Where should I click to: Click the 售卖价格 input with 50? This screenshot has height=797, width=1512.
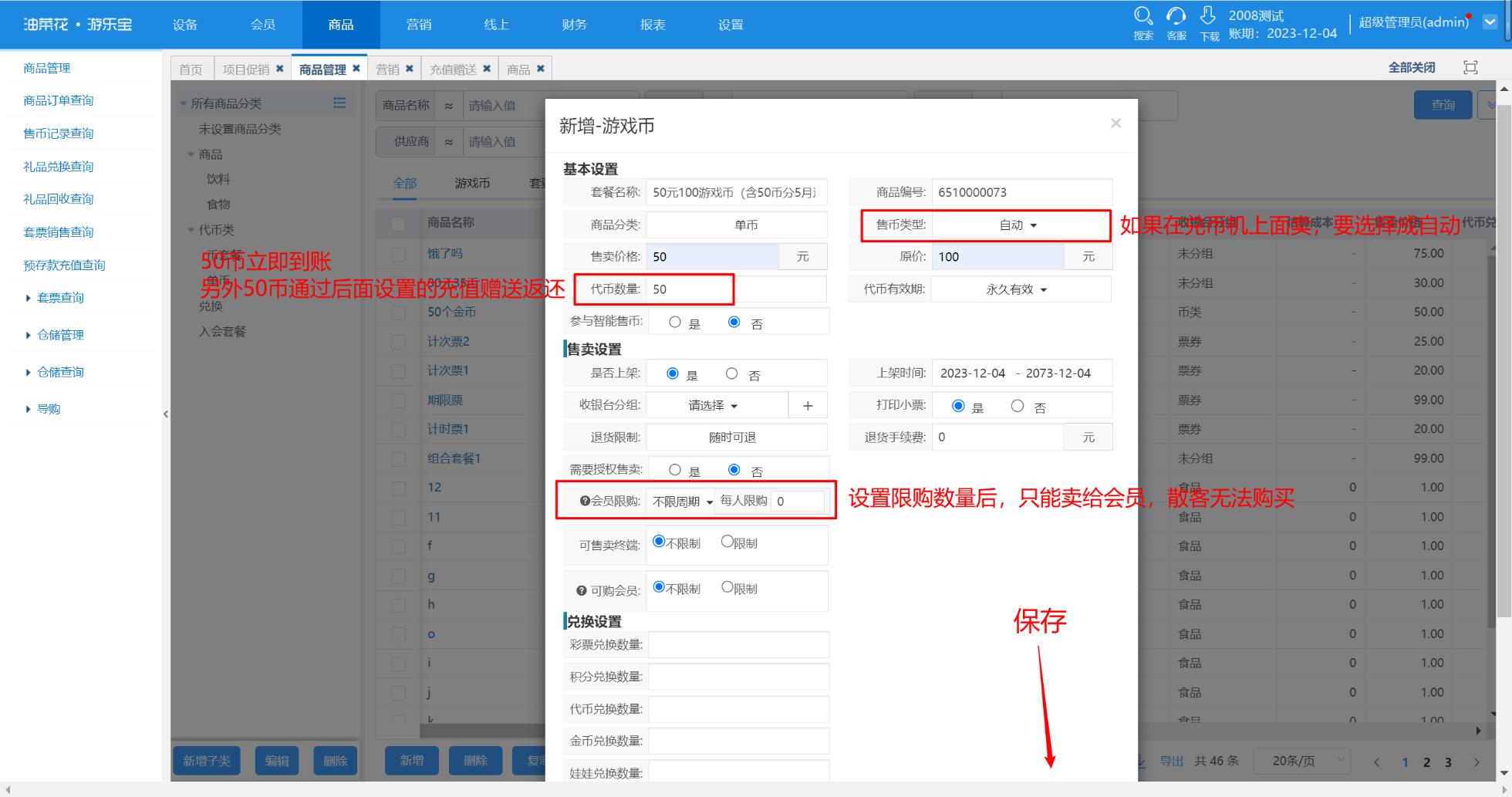click(712, 257)
